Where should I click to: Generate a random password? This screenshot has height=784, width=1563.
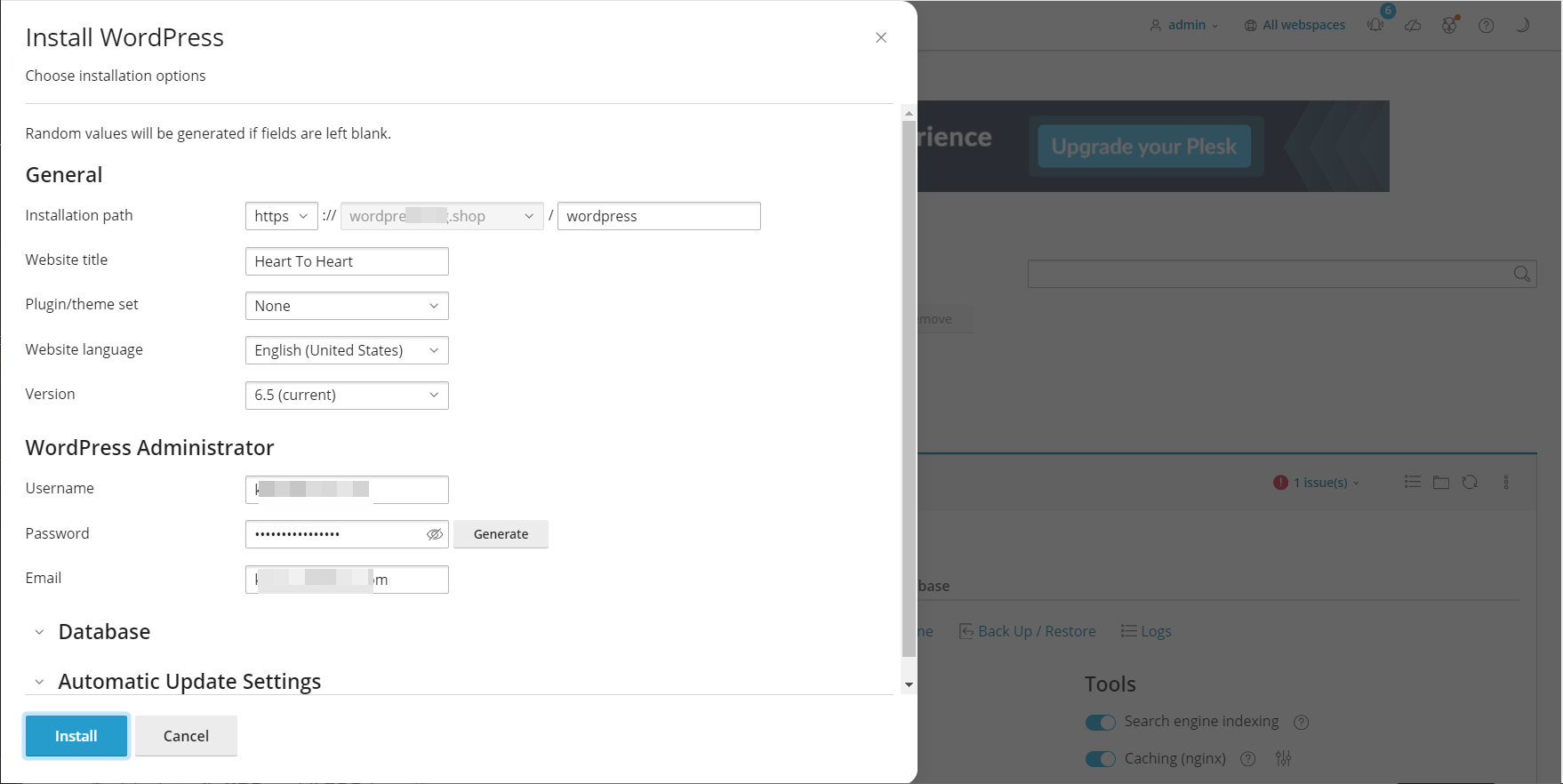pyautogui.click(x=501, y=534)
